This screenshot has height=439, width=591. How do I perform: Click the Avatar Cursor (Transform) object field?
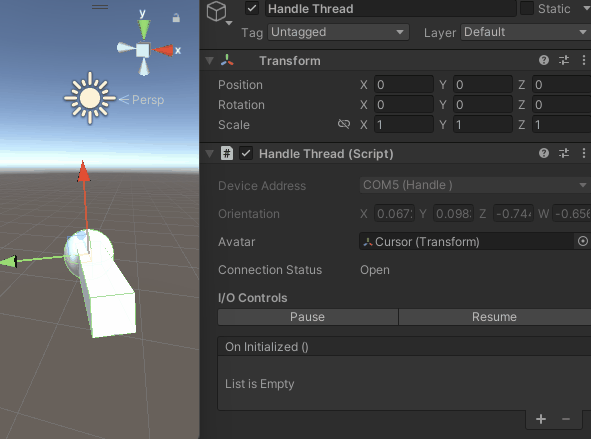pos(466,242)
